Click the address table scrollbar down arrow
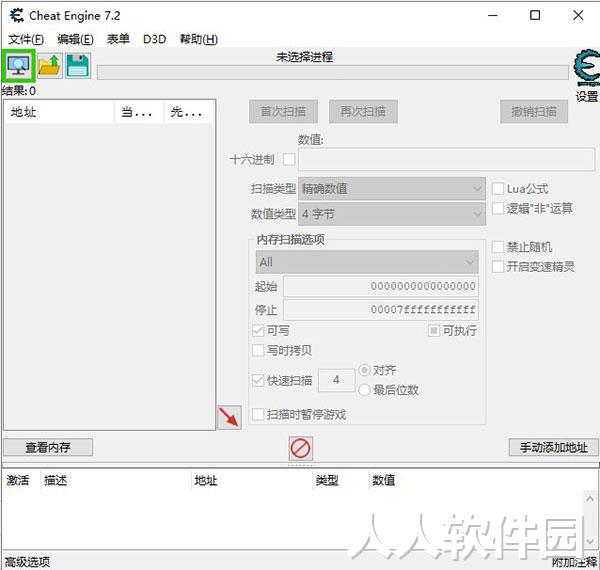 (590, 541)
